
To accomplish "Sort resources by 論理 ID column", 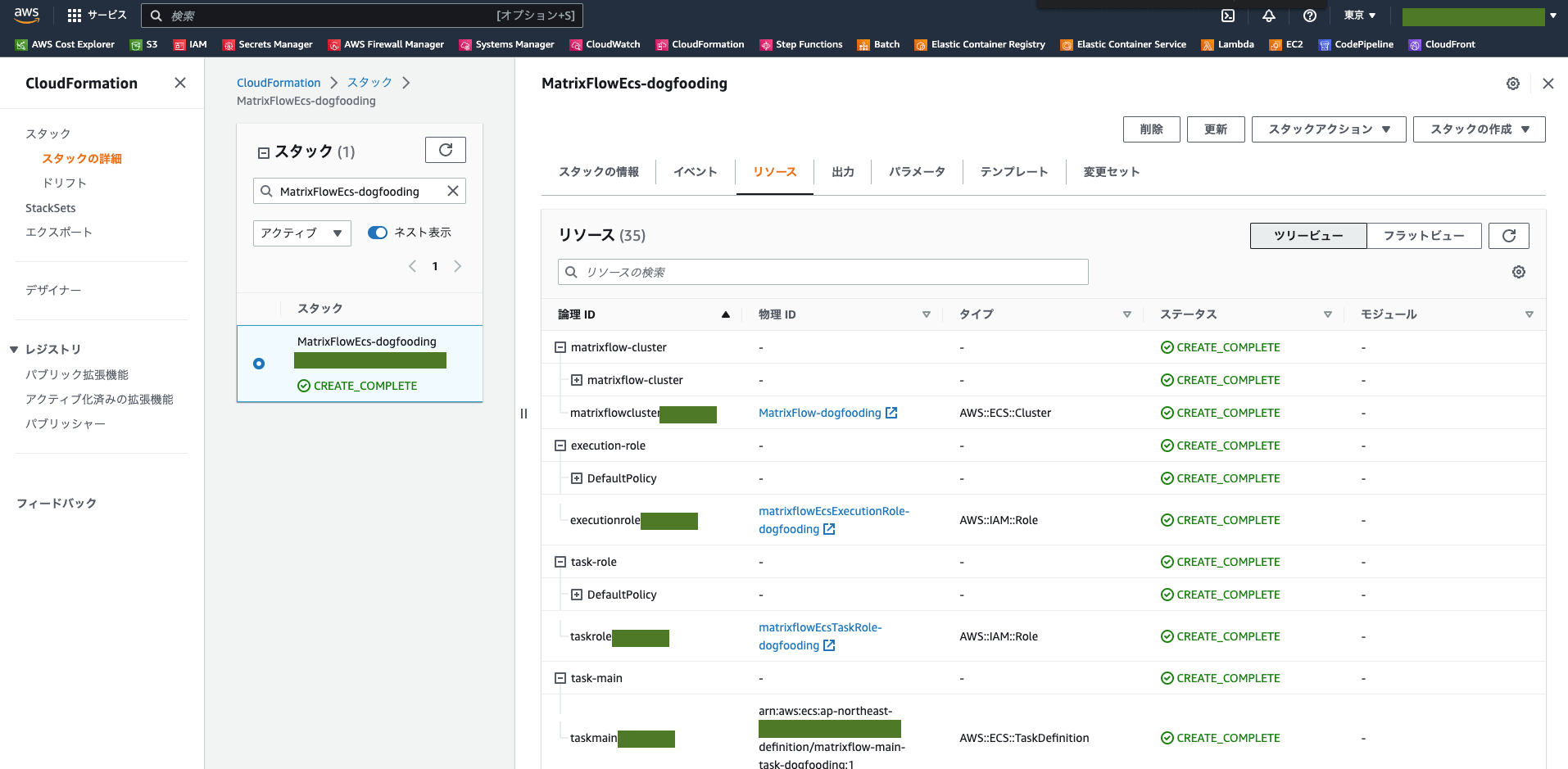I will point(642,314).
